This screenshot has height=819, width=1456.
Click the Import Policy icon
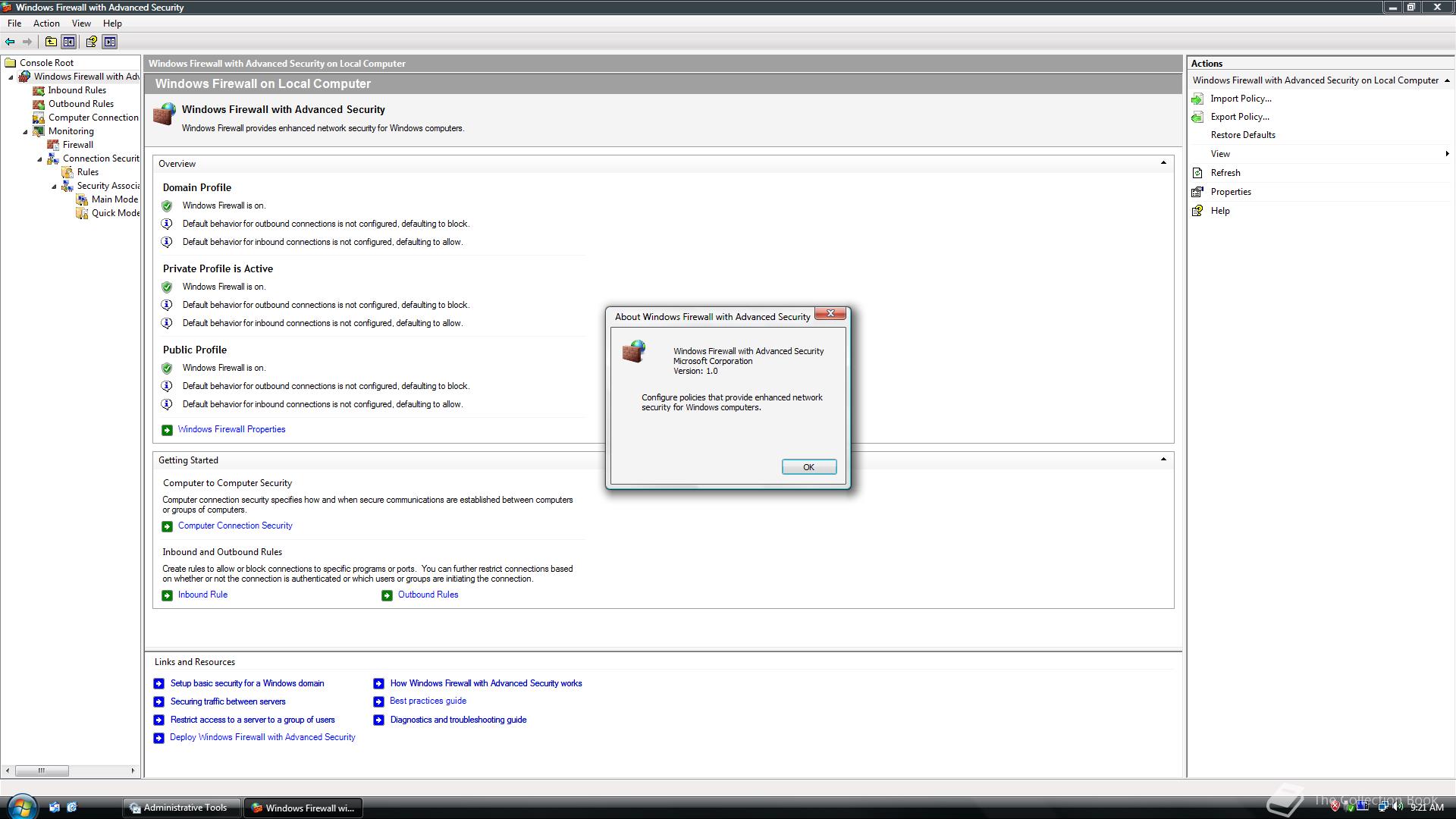[1197, 99]
